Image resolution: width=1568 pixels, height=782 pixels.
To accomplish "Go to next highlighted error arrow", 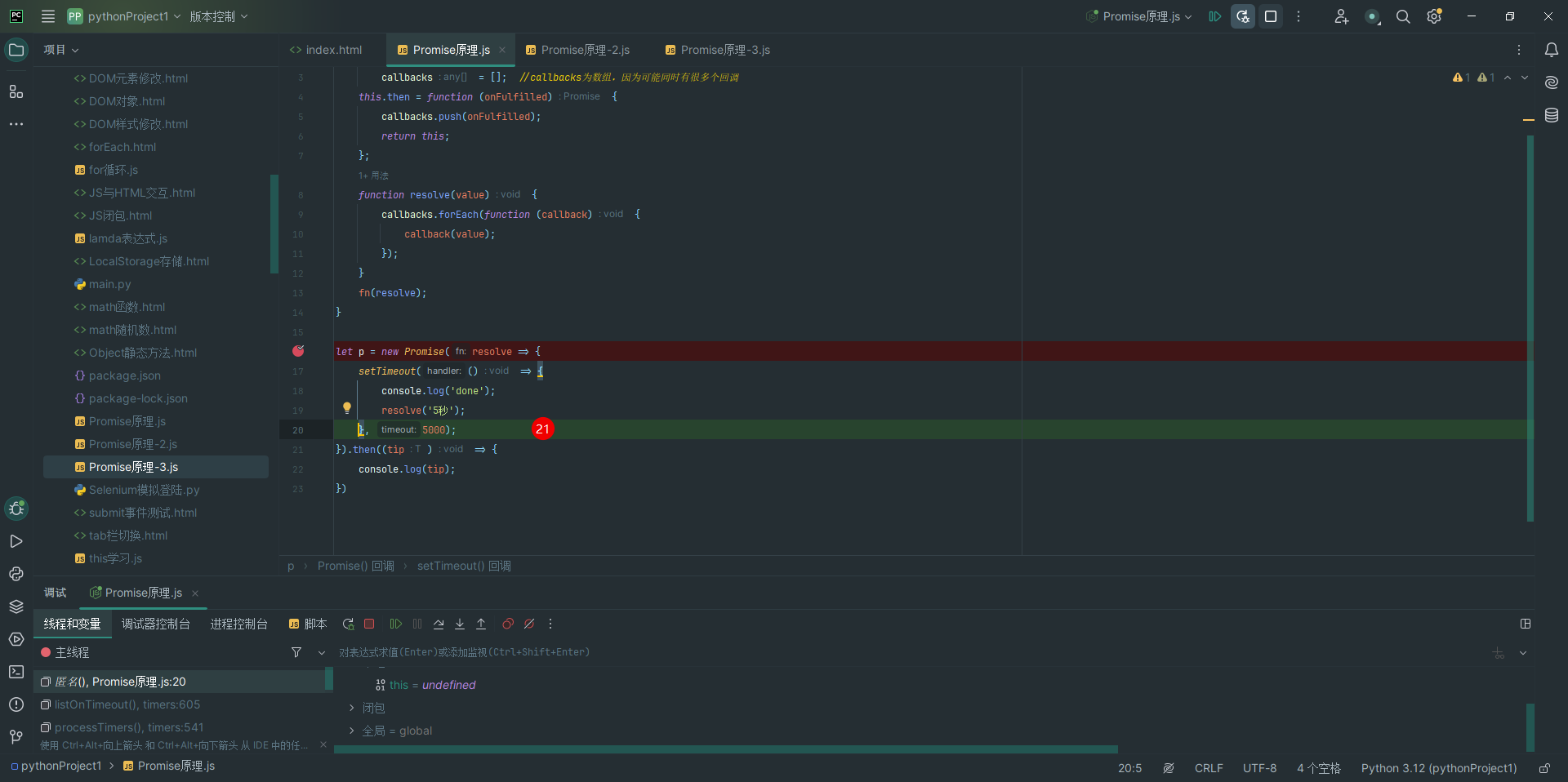I will tap(1525, 78).
